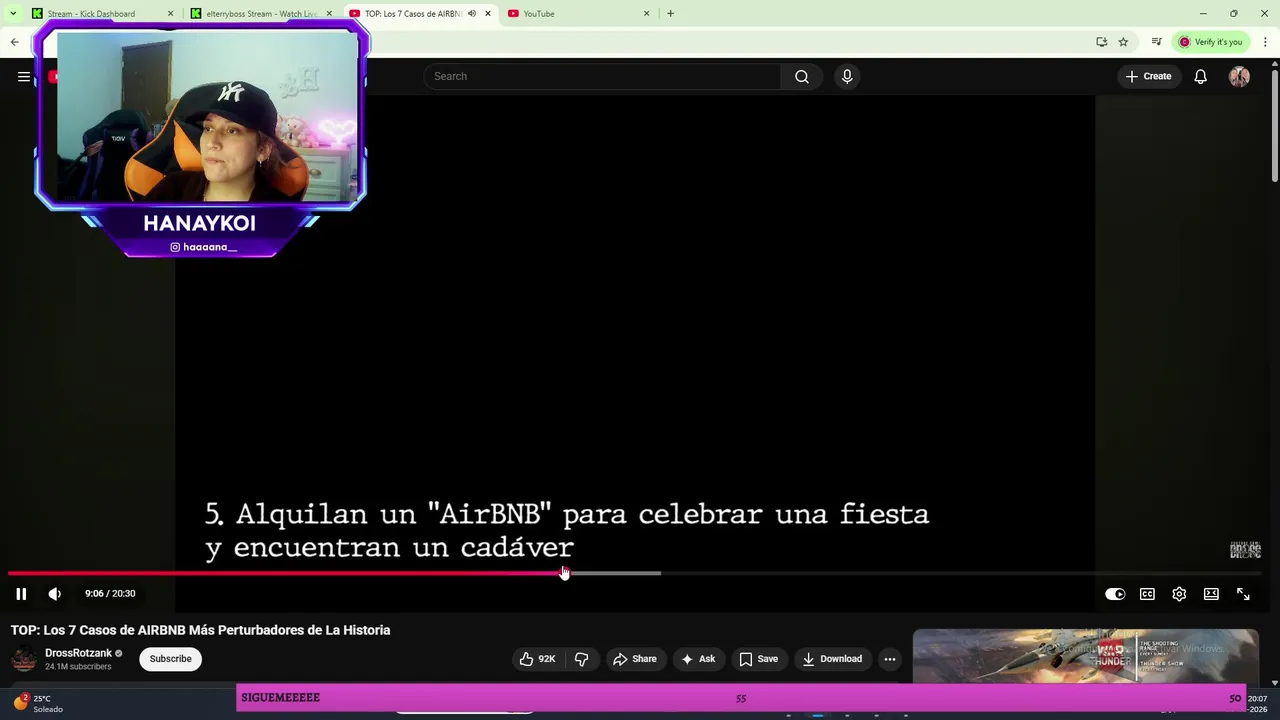Open the YouTube account avatar menu

[1239, 76]
